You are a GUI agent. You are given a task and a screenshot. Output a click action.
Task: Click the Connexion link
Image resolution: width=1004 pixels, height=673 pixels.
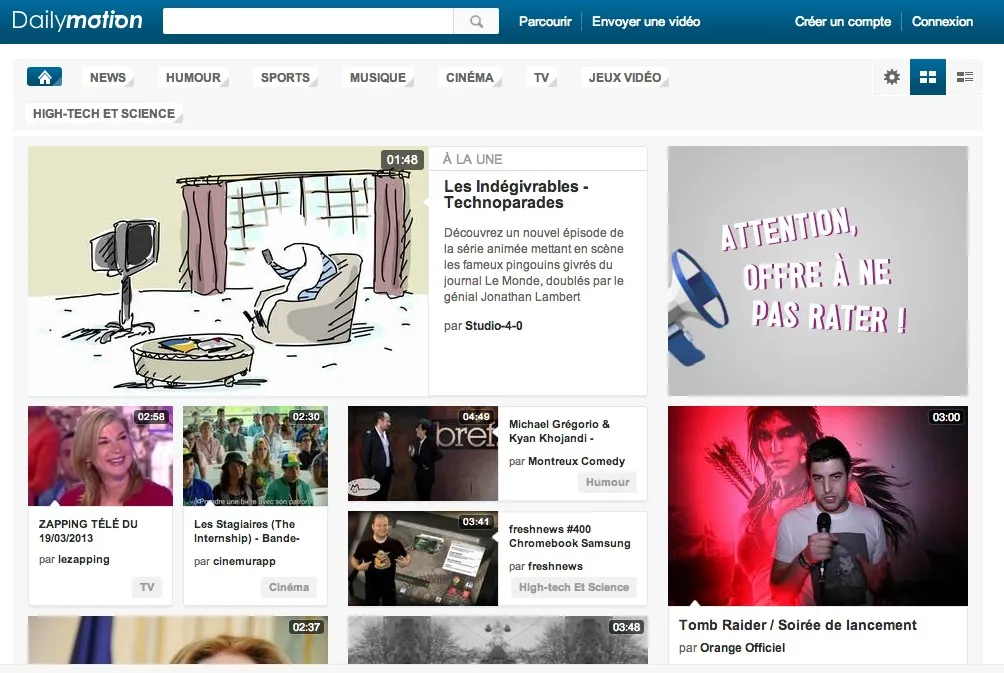pyautogui.click(x=942, y=22)
